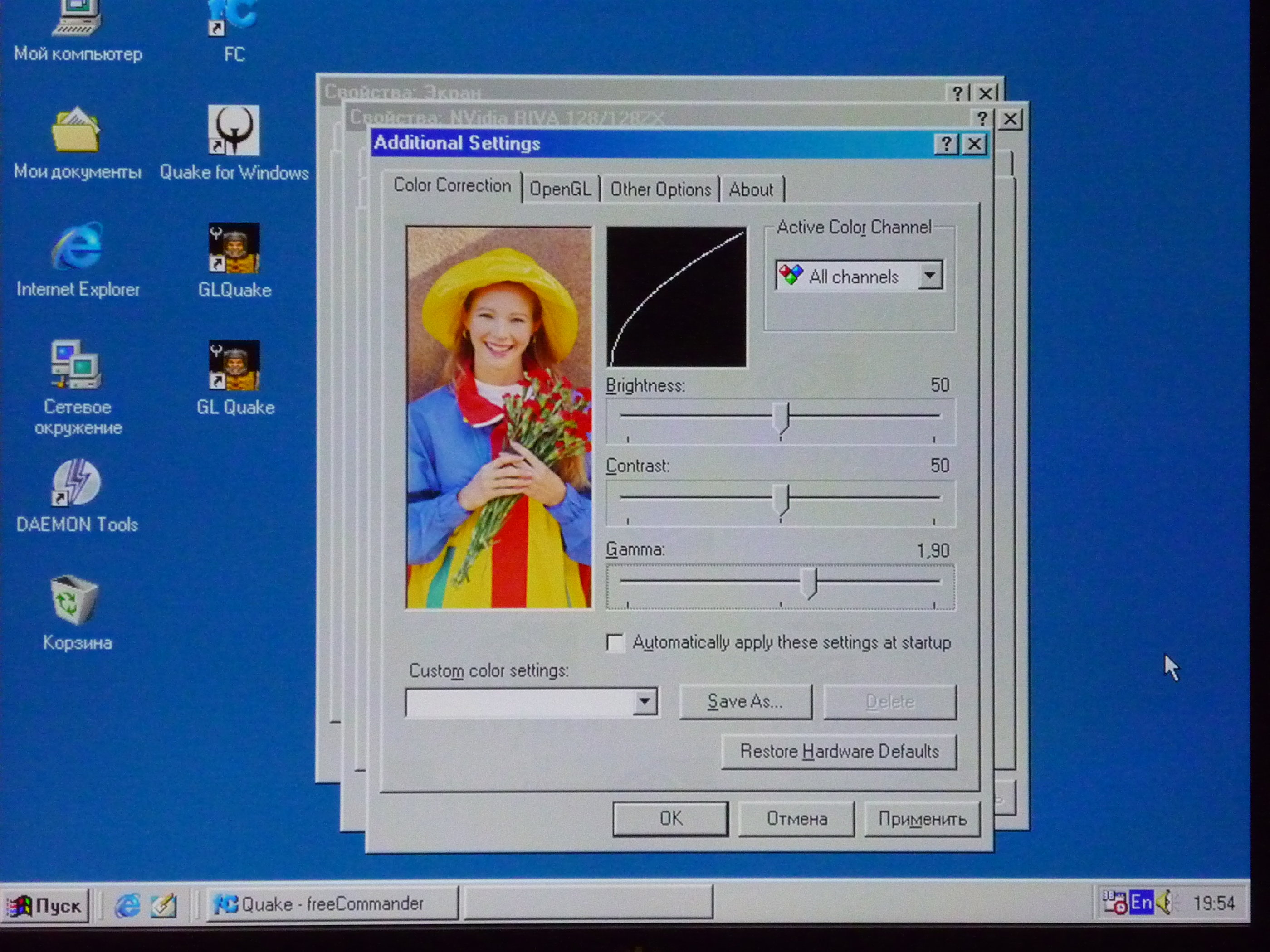Click the FC FreeCommander desktop shortcut
The image size is (1270, 952).
tap(233, 21)
